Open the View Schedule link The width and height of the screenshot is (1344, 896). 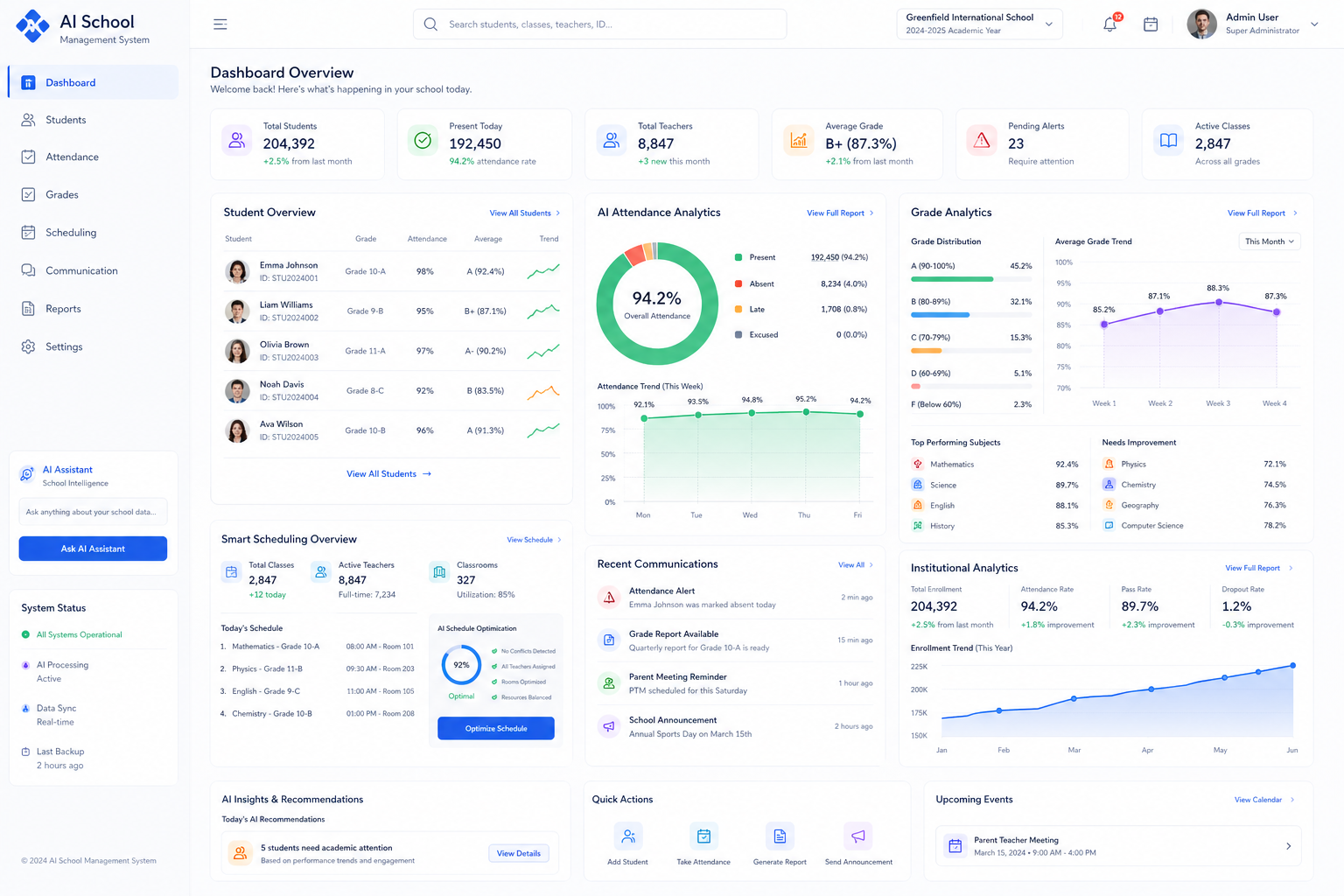pos(534,540)
